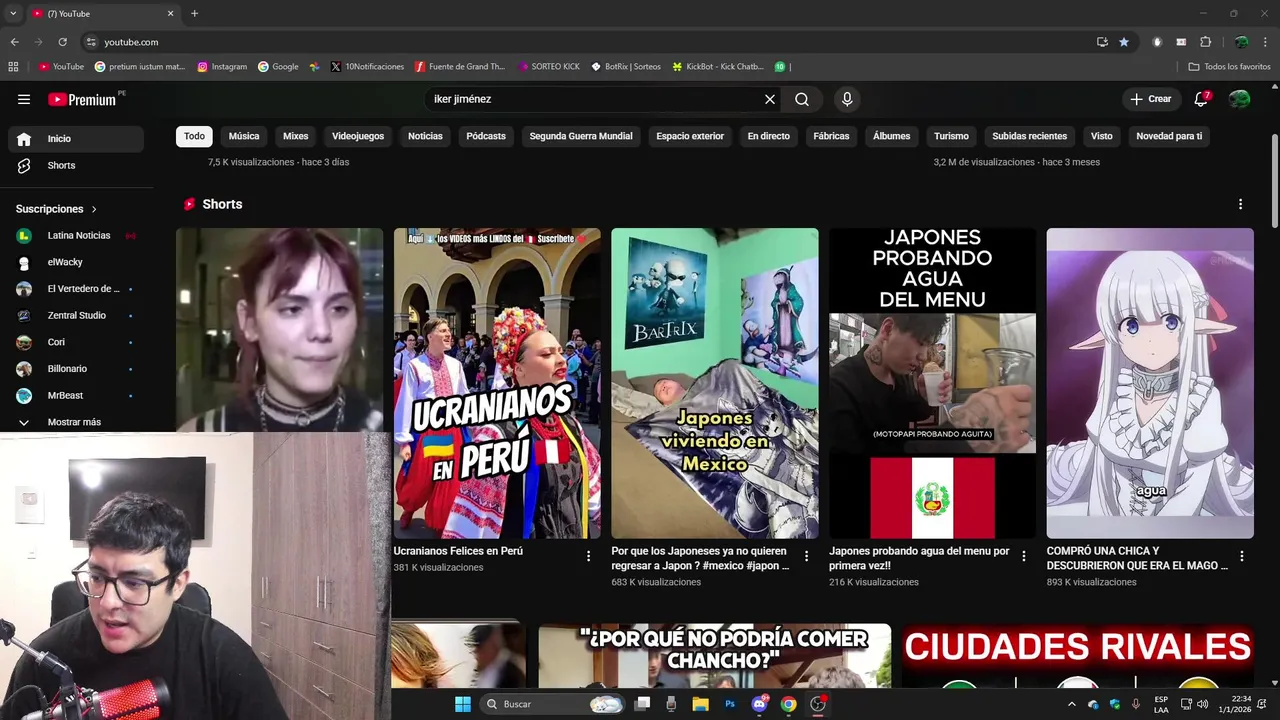
Task: Open the YouTube hamburger guide menu
Action: [24, 99]
